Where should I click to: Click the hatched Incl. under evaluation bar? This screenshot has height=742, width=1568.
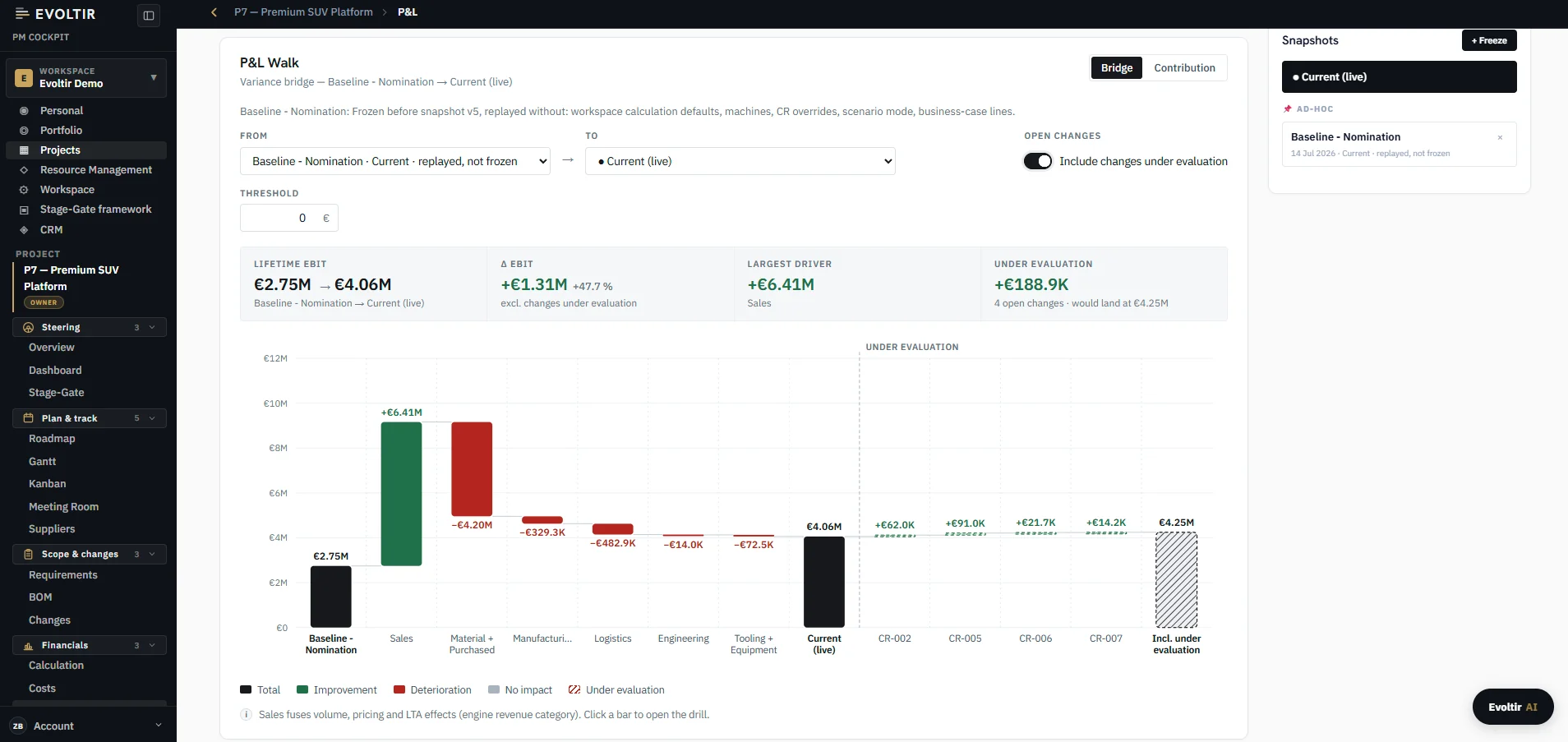point(1177,580)
